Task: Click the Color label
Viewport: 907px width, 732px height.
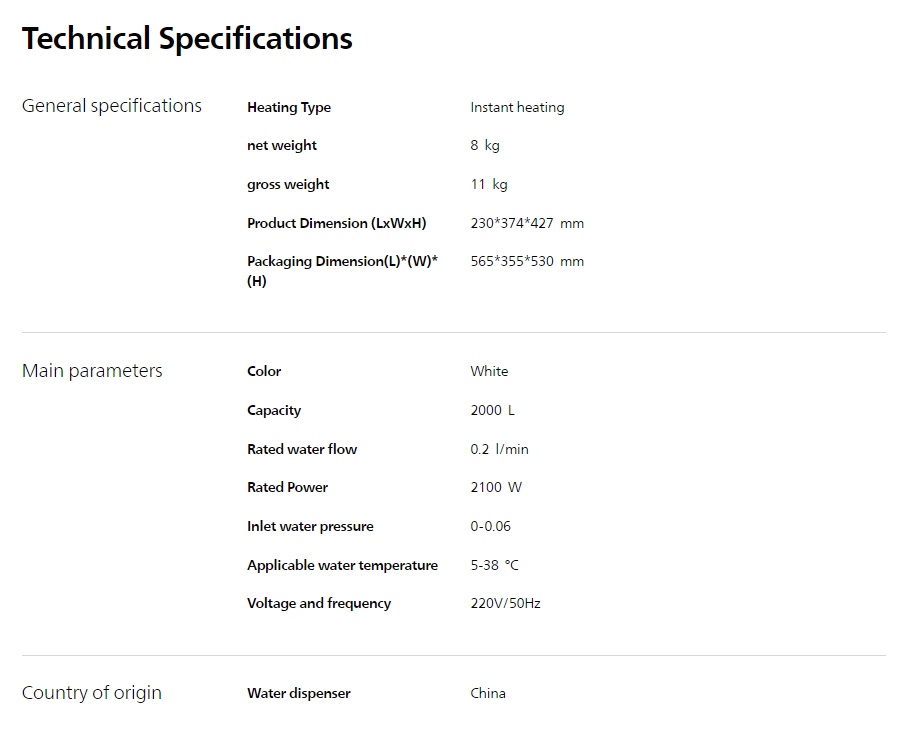Action: (x=264, y=371)
